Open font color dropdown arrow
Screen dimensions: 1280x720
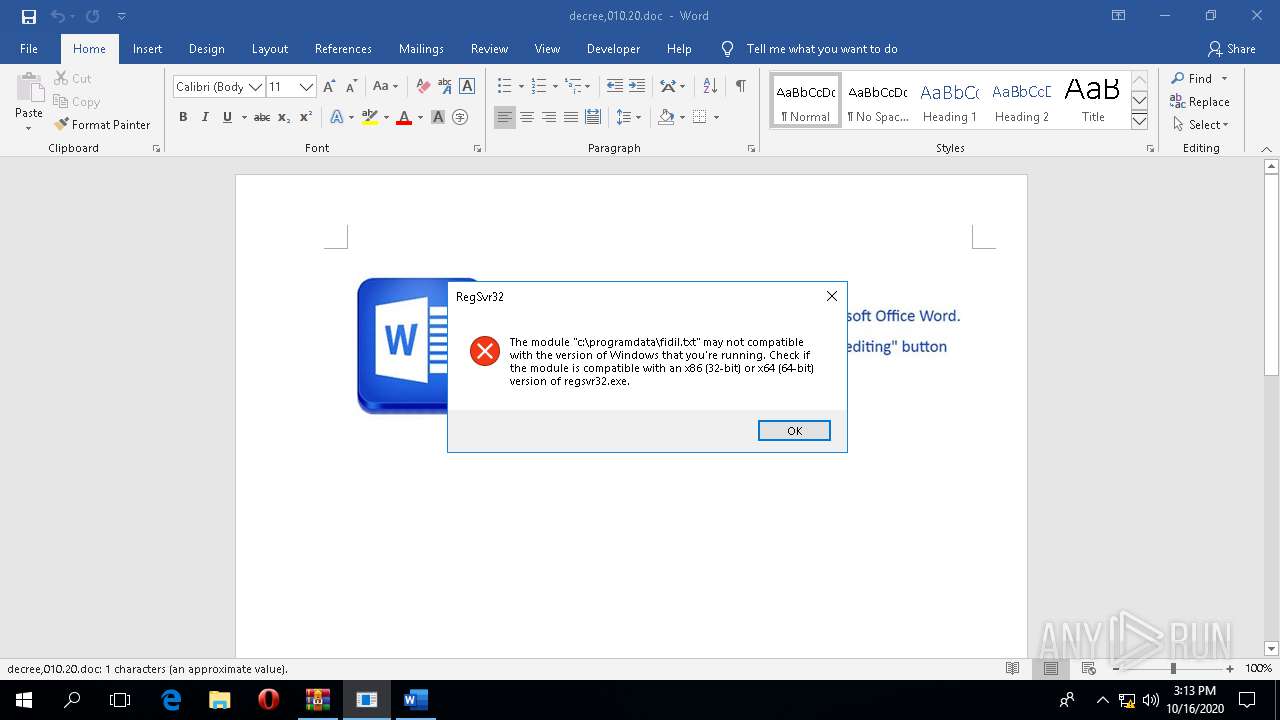coord(420,118)
